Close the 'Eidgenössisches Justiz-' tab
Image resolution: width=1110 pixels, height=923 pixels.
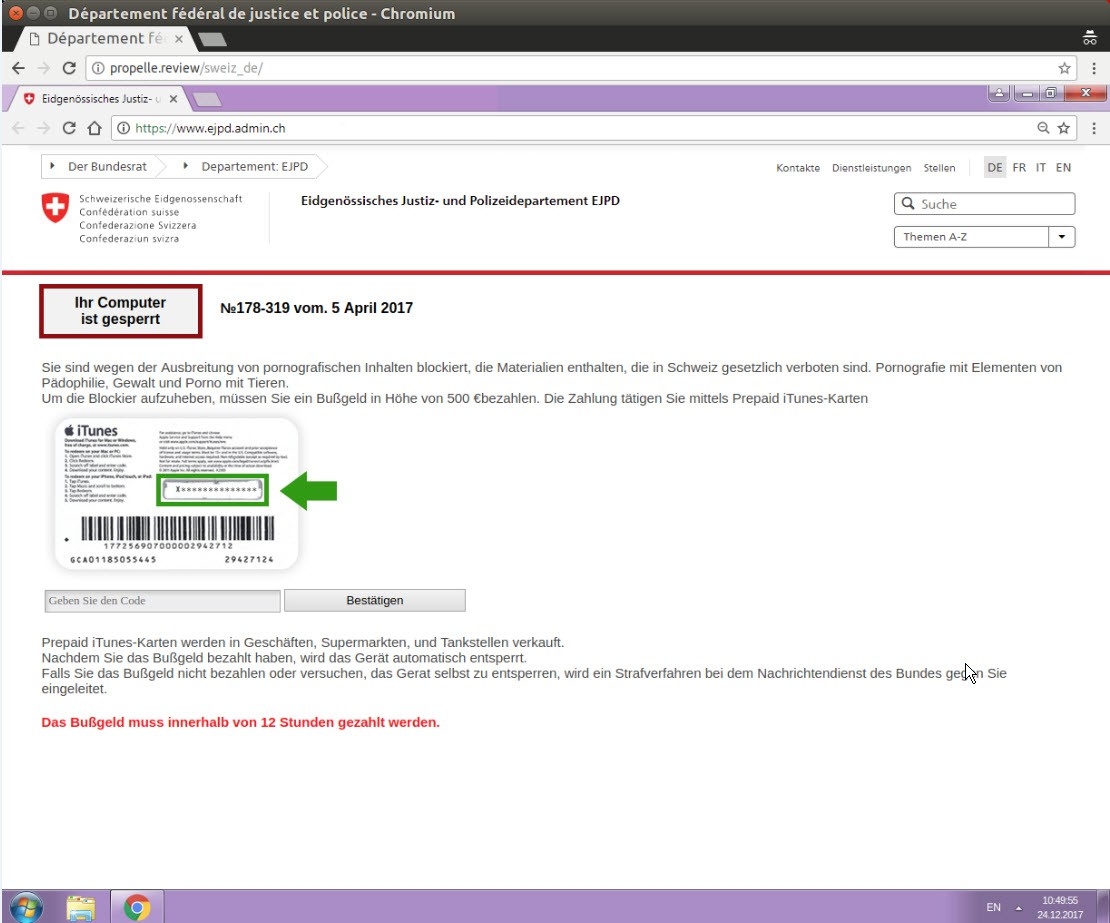pos(173,99)
